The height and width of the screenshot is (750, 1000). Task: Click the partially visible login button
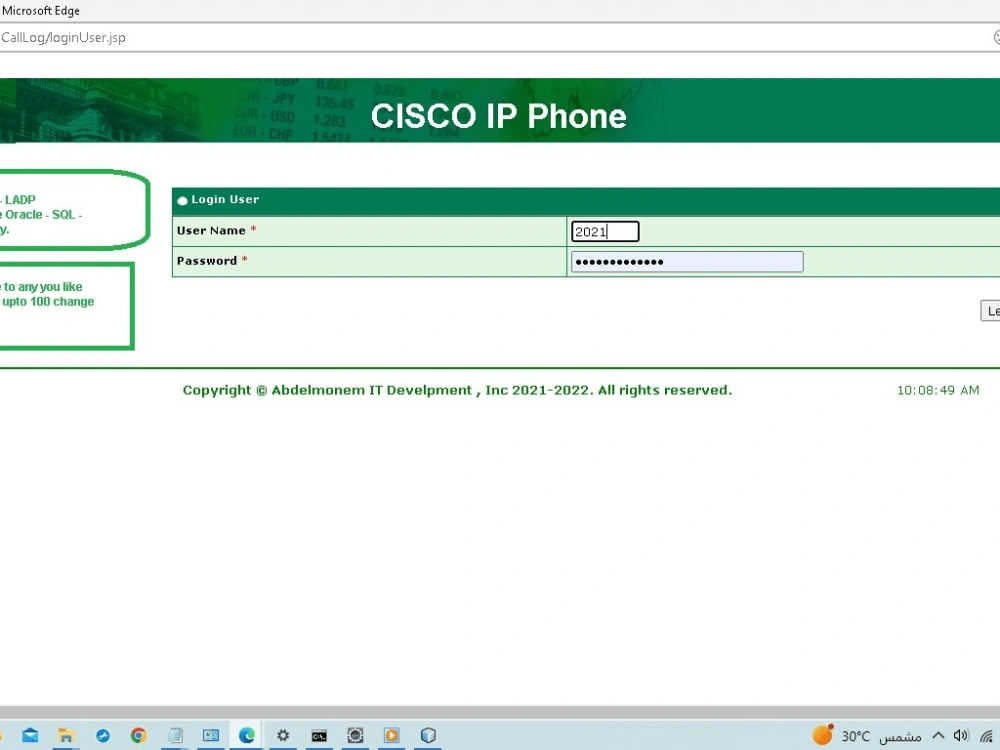click(x=990, y=311)
